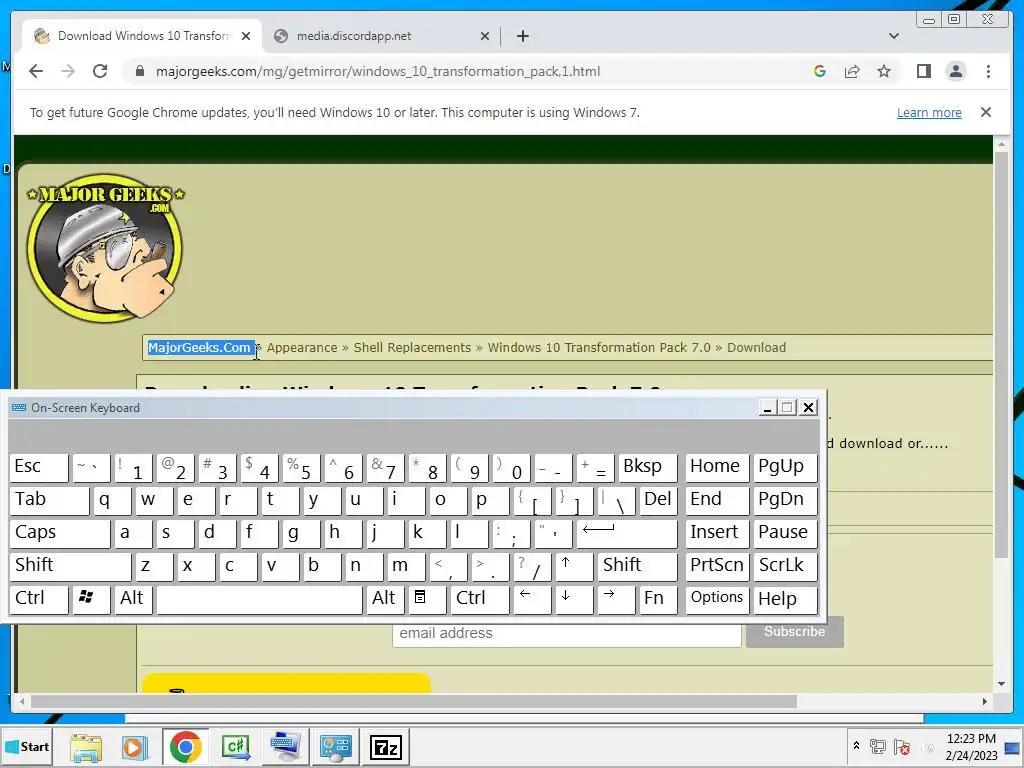Dismiss the Chrome update notice bar
Viewport: 1024px width, 768px height.
point(986,112)
